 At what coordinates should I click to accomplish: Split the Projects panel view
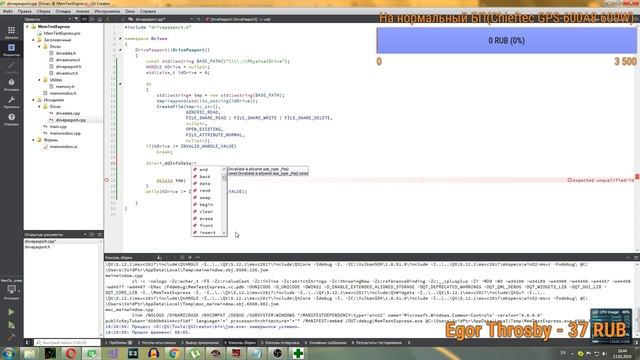click(92, 19)
